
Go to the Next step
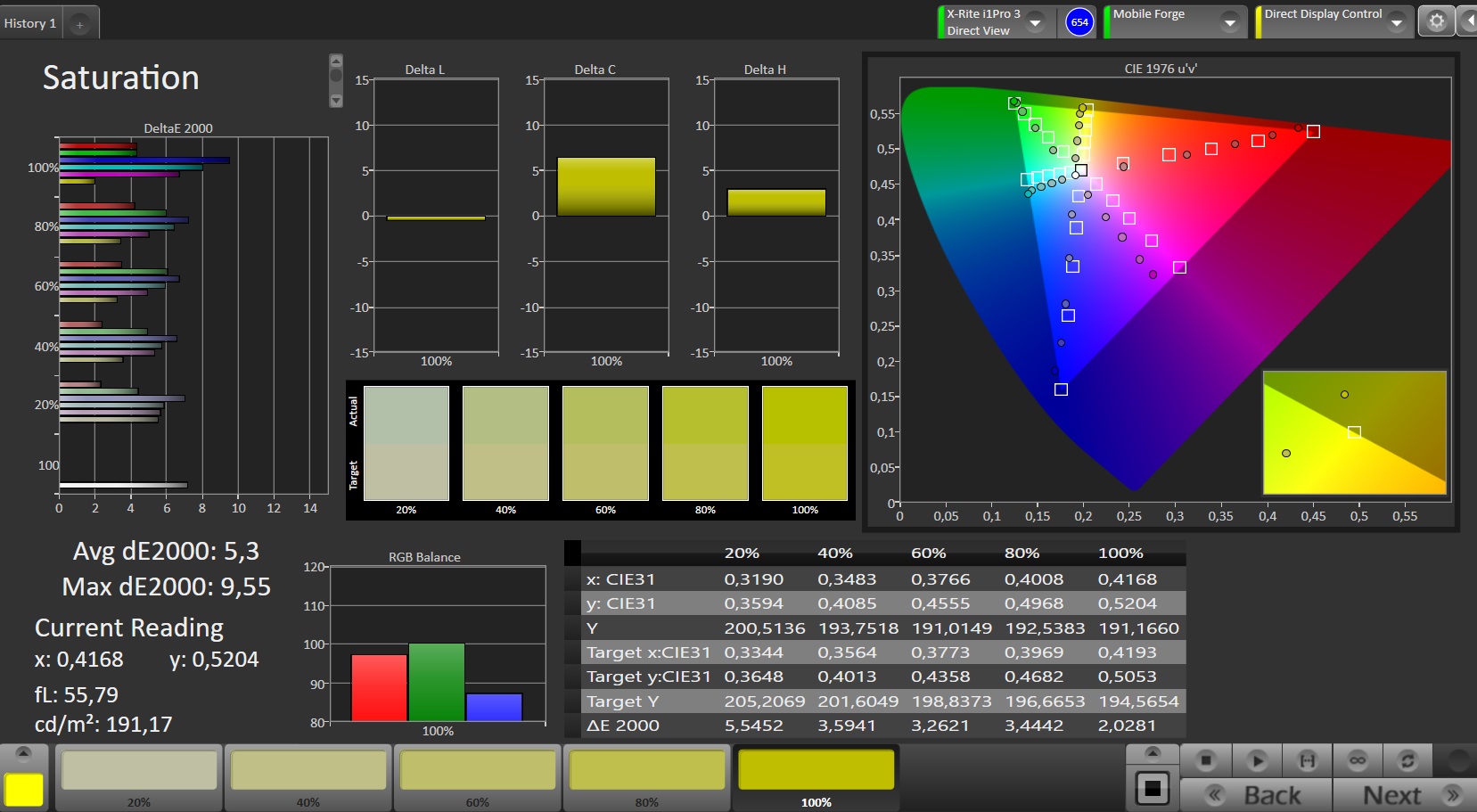[x=1407, y=795]
